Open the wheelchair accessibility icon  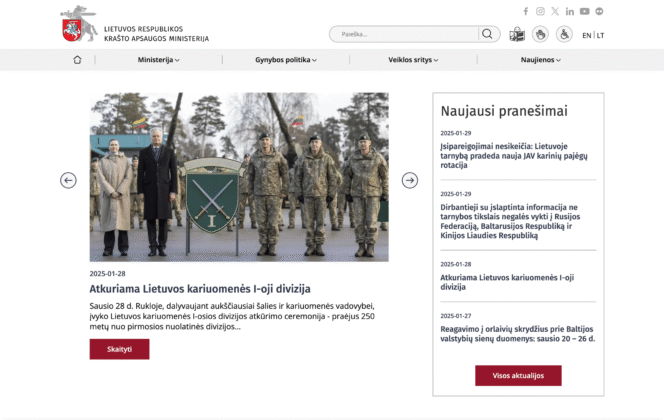pyautogui.click(x=564, y=34)
